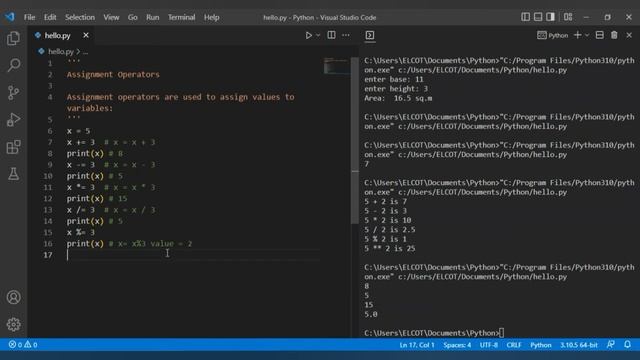Place cursor on empty line 17
The height and width of the screenshot is (360, 640).
pos(193,255)
